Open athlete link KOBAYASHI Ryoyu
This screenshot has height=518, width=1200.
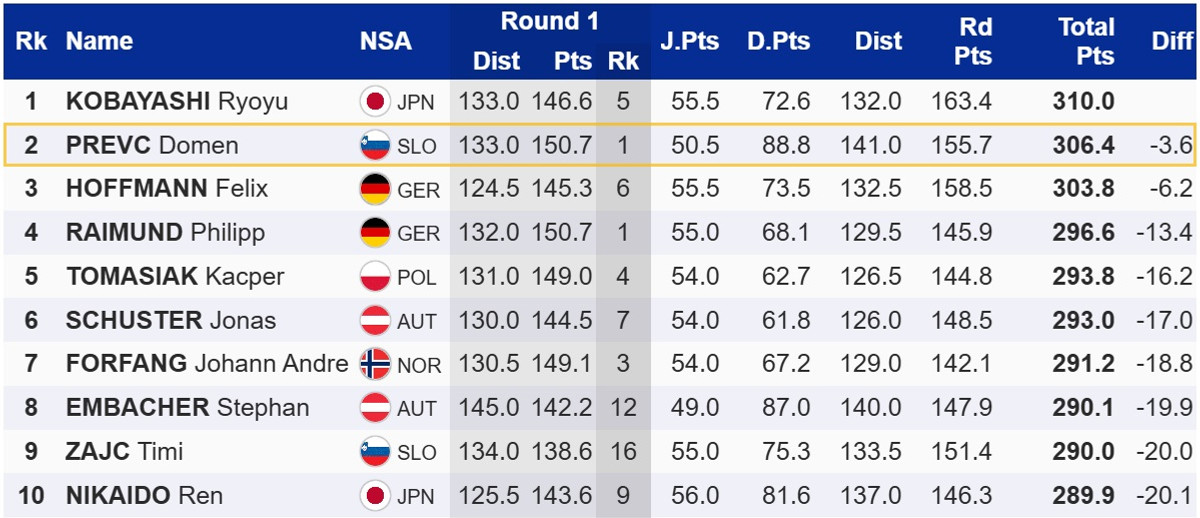point(176,101)
